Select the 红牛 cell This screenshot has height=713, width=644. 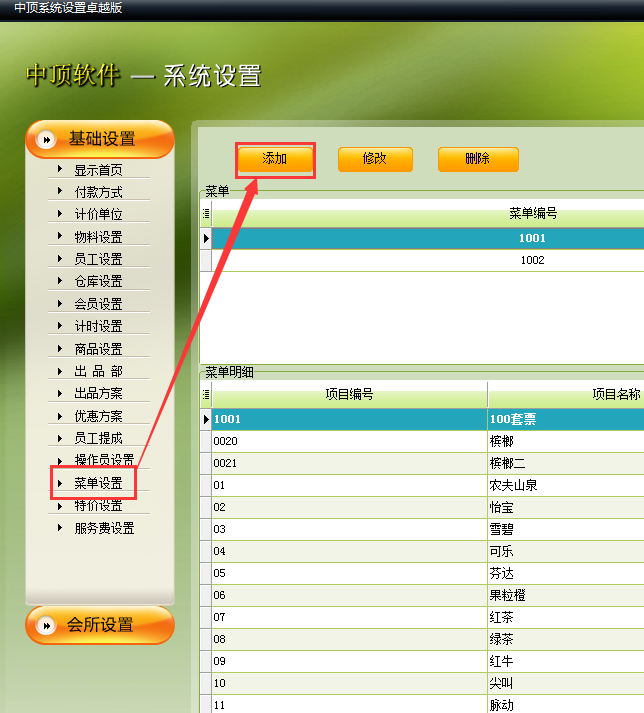(x=566, y=661)
